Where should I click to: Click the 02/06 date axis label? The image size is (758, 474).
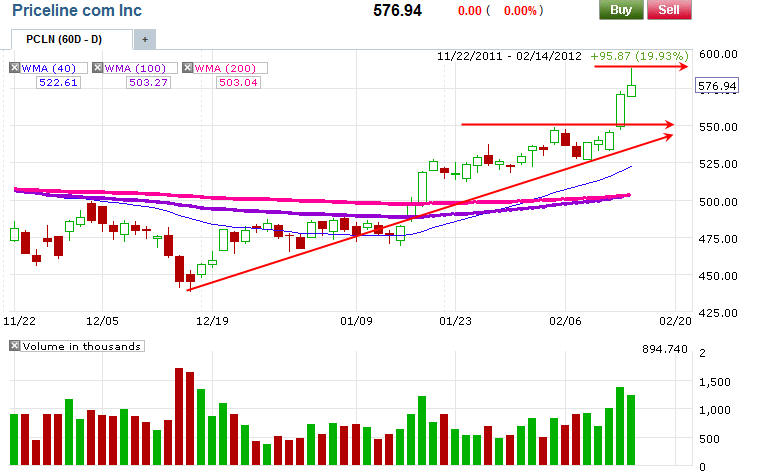[x=565, y=321]
